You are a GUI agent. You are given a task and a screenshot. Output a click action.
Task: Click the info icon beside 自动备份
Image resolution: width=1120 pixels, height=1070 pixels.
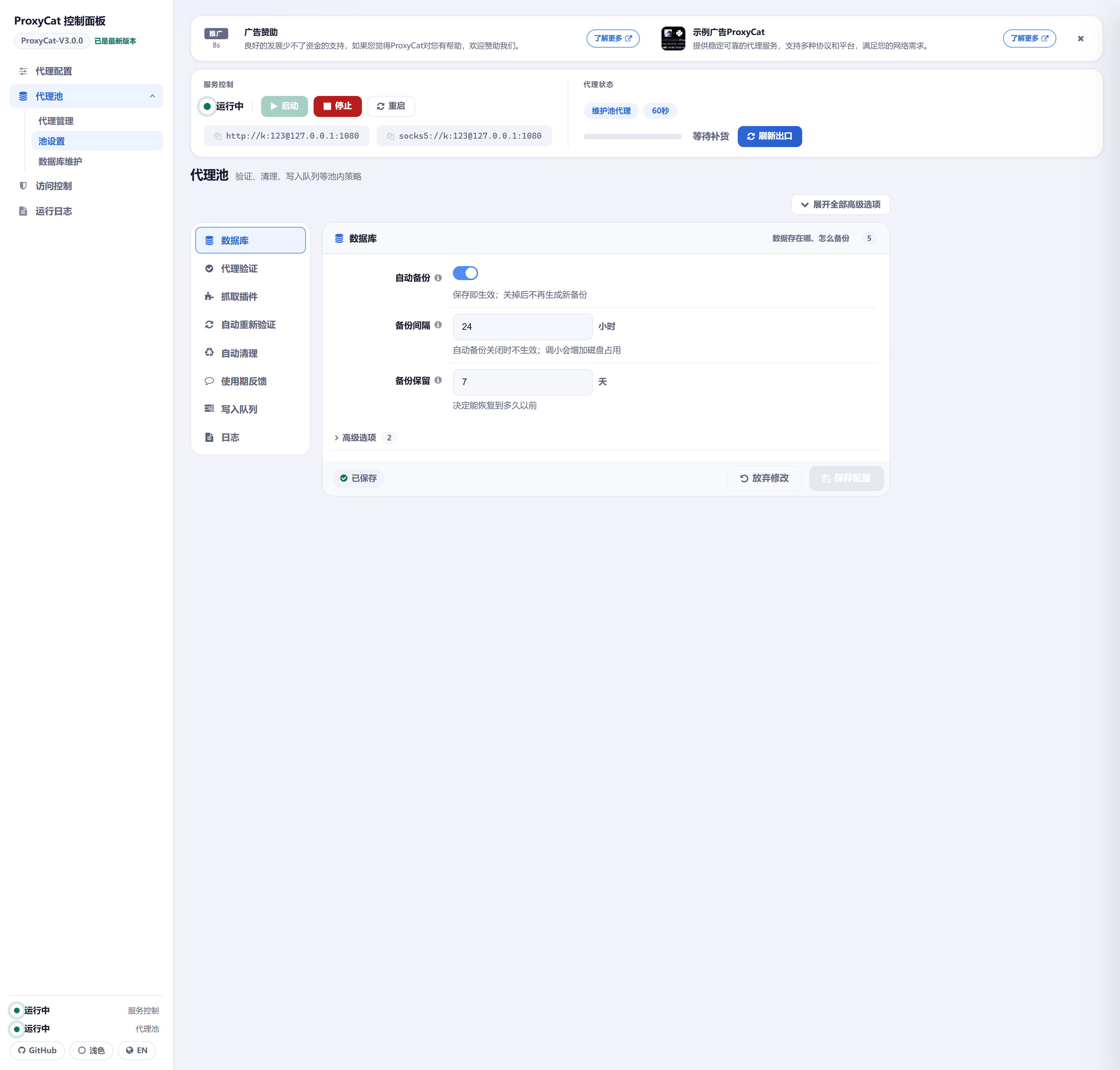(x=438, y=278)
